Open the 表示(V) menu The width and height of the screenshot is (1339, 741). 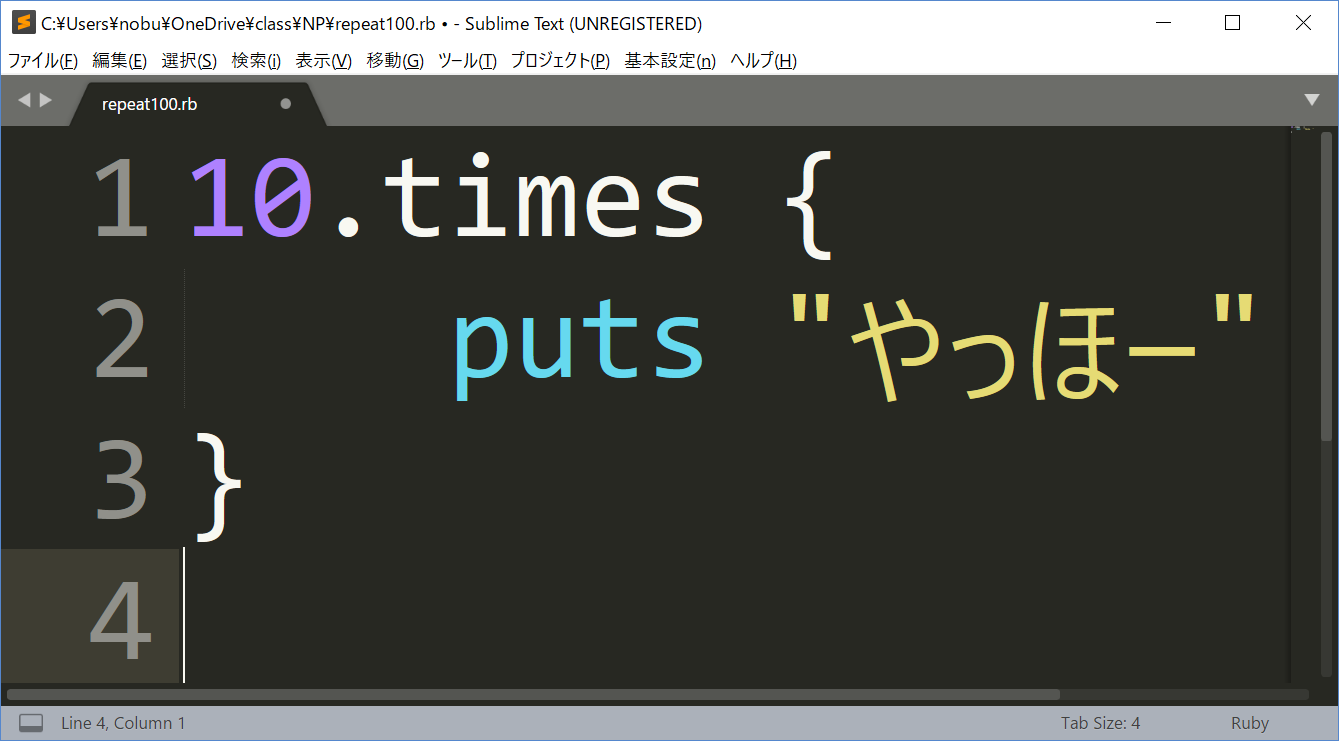[x=324, y=61]
